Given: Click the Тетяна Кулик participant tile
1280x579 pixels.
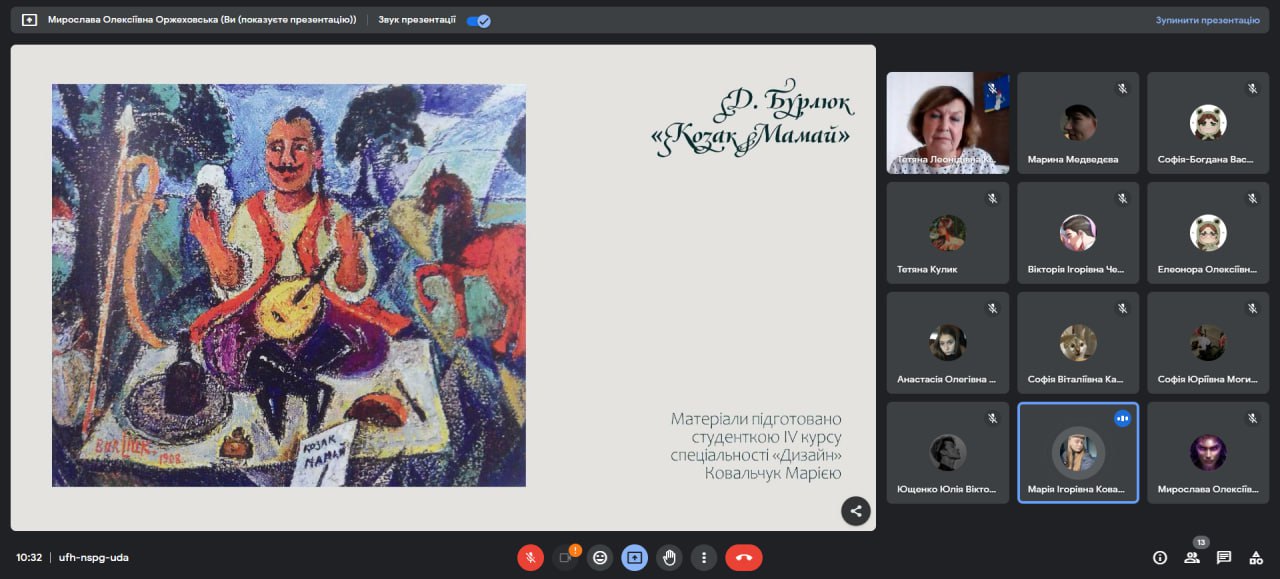Looking at the screenshot, I should (x=947, y=233).
